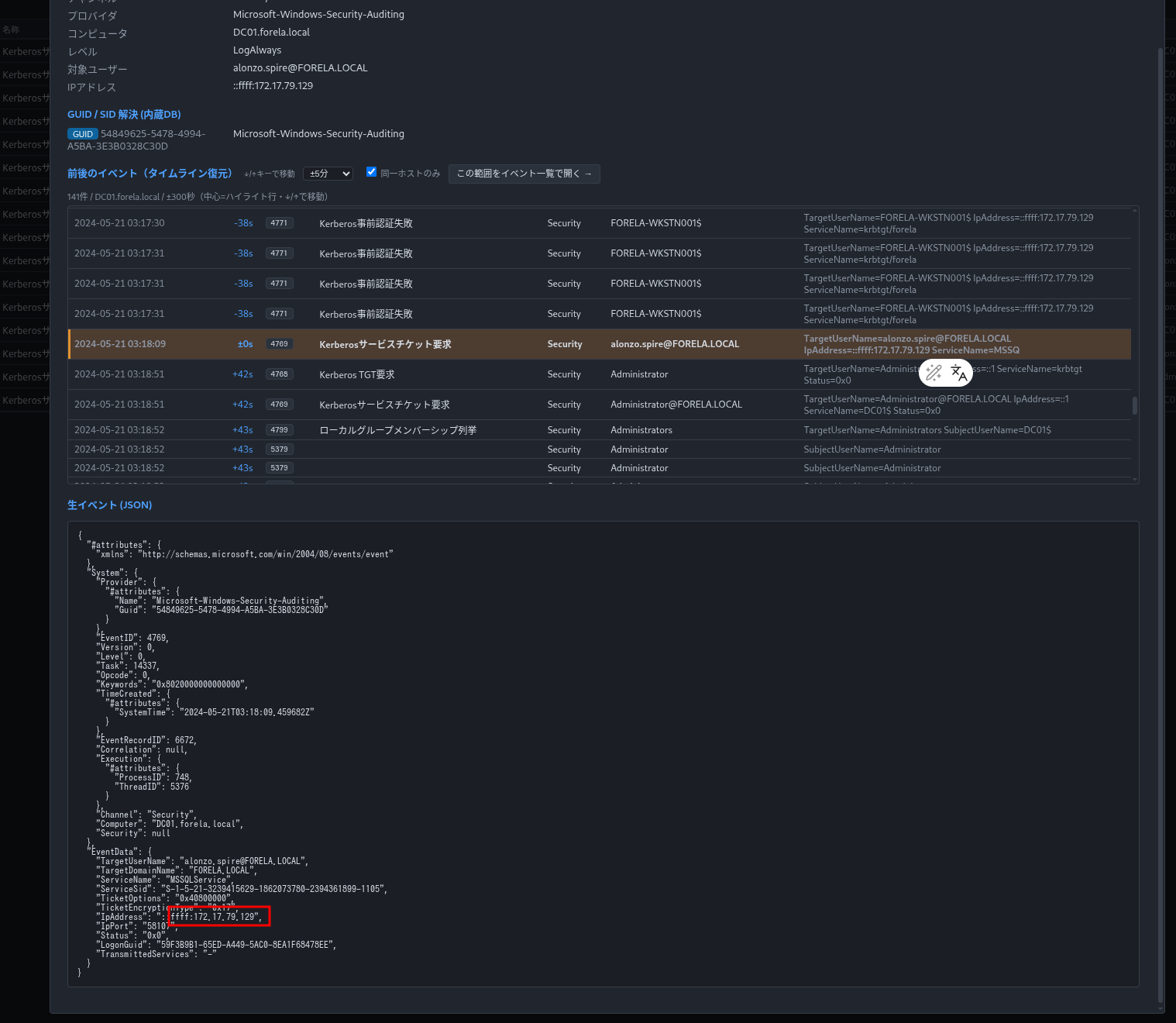Click the 前後のイベント (タイムライン復元) heading
This screenshot has width=1176, height=1023.
coord(150,174)
